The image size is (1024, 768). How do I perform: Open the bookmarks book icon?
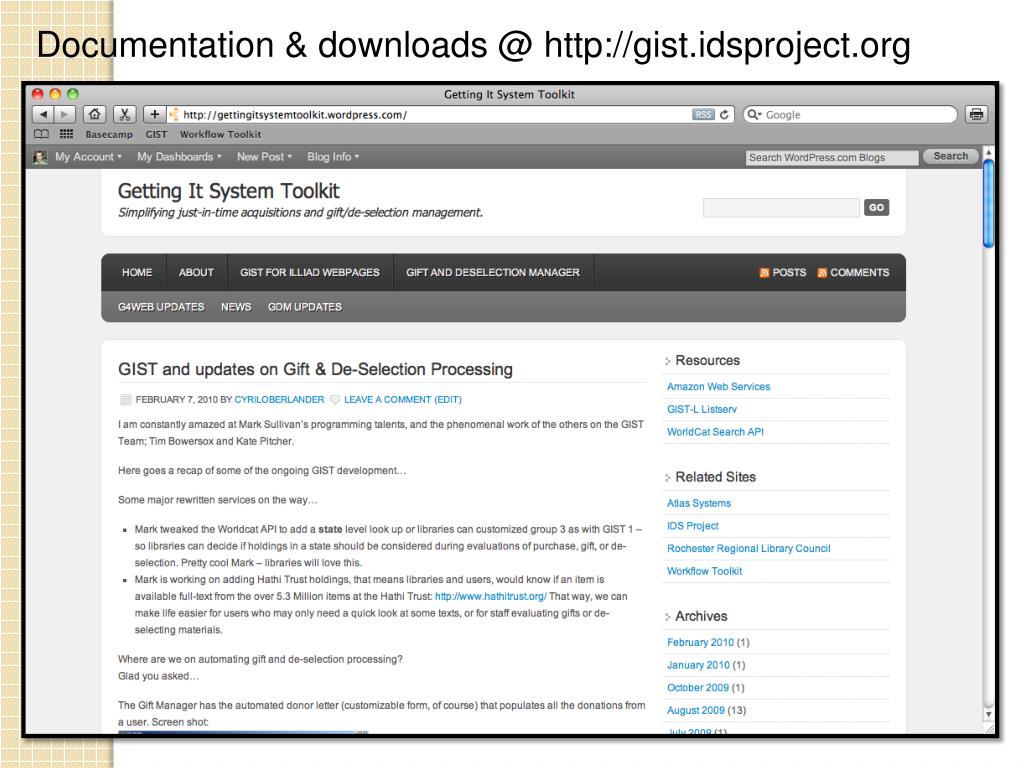(41, 134)
